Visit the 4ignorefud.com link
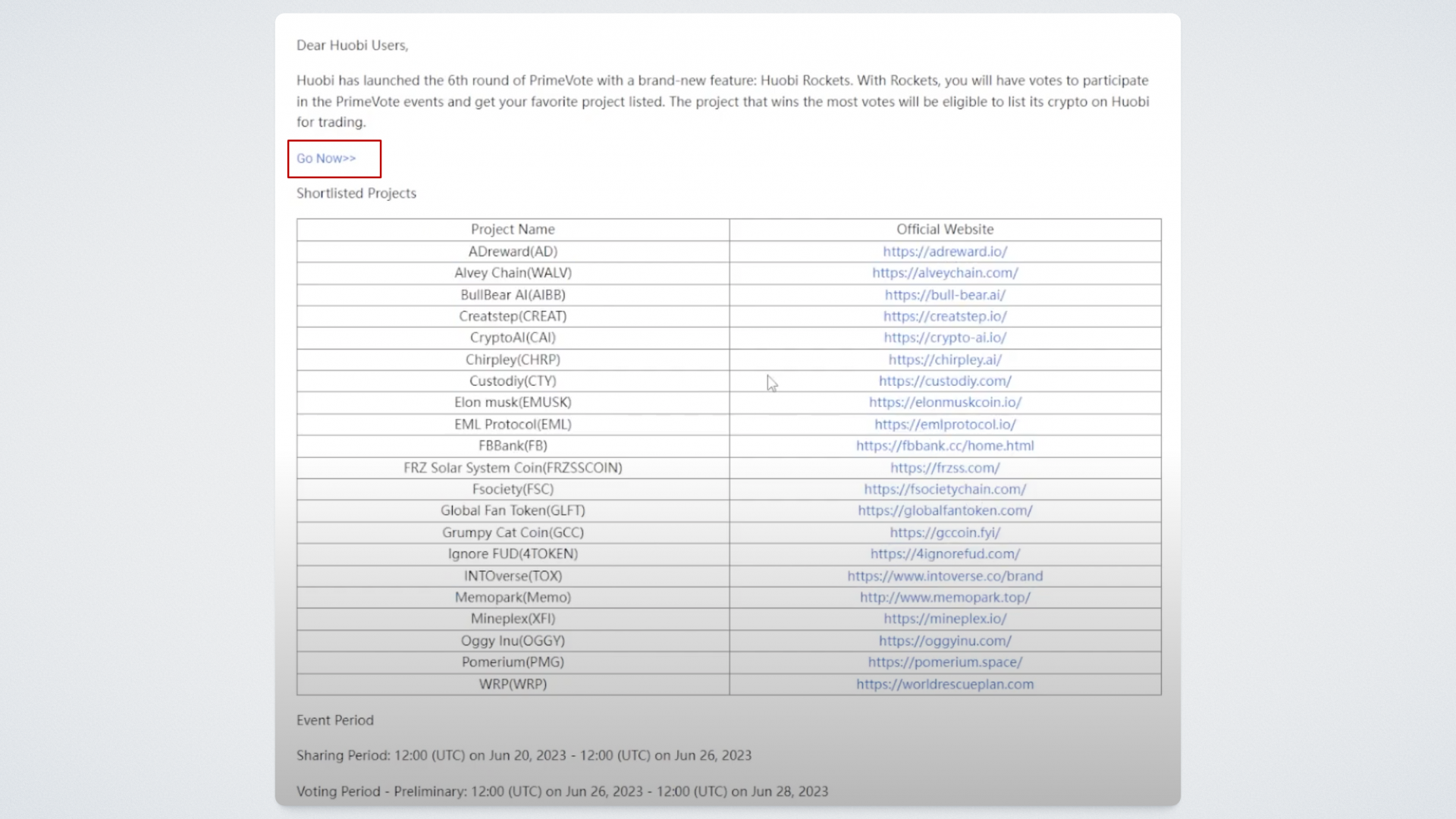 [945, 554]
